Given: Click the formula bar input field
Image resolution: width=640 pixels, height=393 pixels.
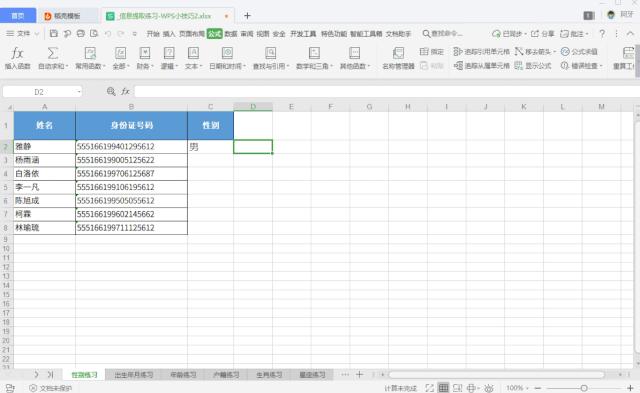Looking at the screenshot, I should pyautogui.click(x=387, y=91).
